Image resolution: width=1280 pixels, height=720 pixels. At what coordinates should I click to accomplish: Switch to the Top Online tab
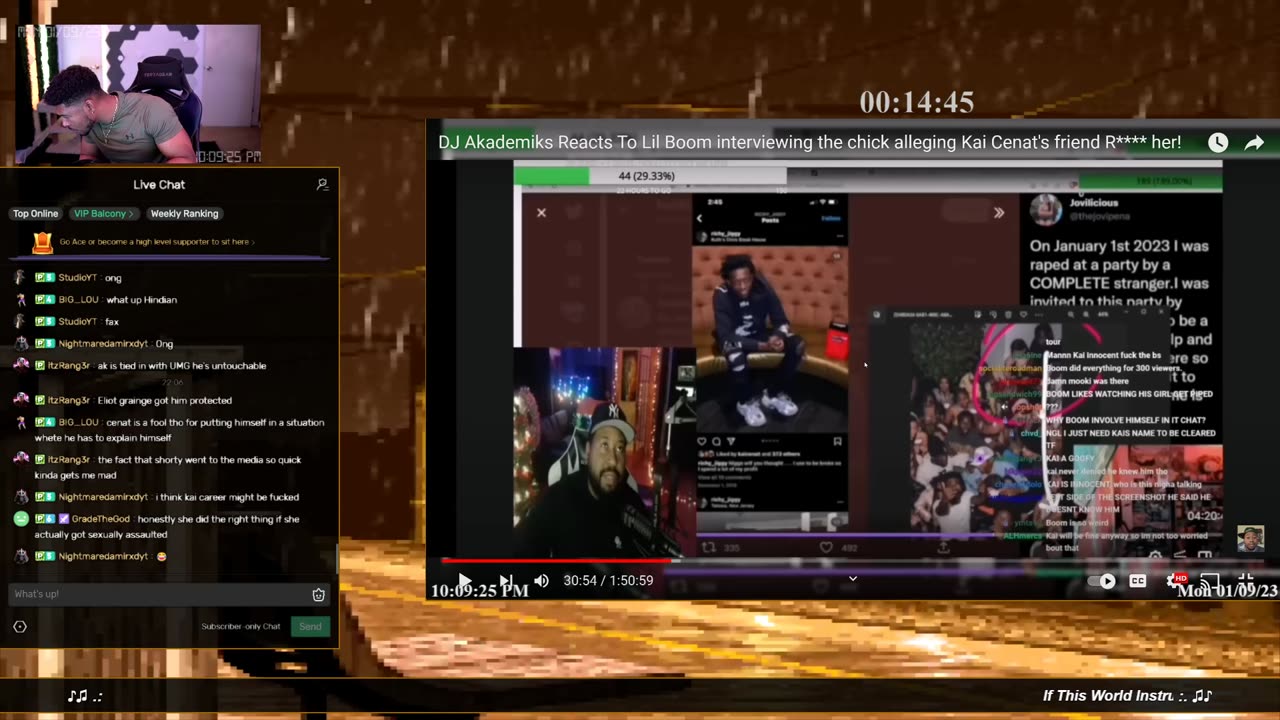[x=35, y=214]
